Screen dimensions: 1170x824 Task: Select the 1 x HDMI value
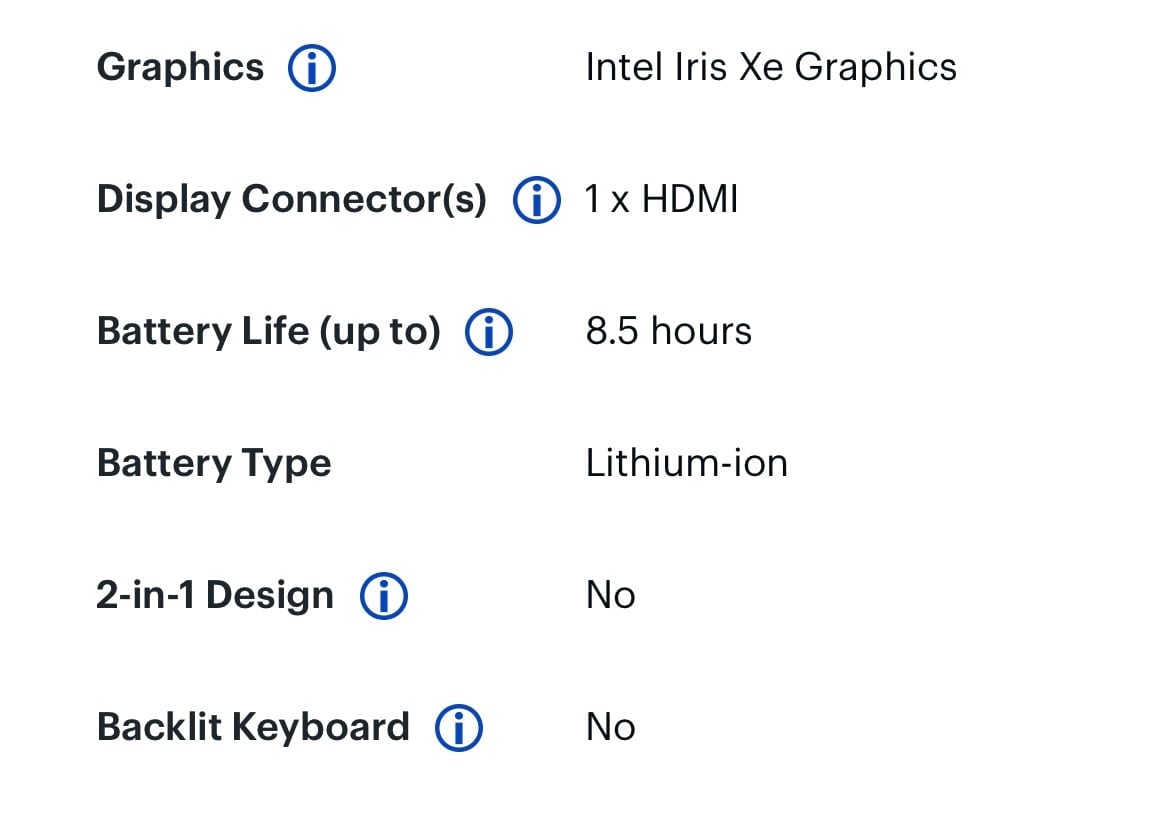tap(662, 199)
